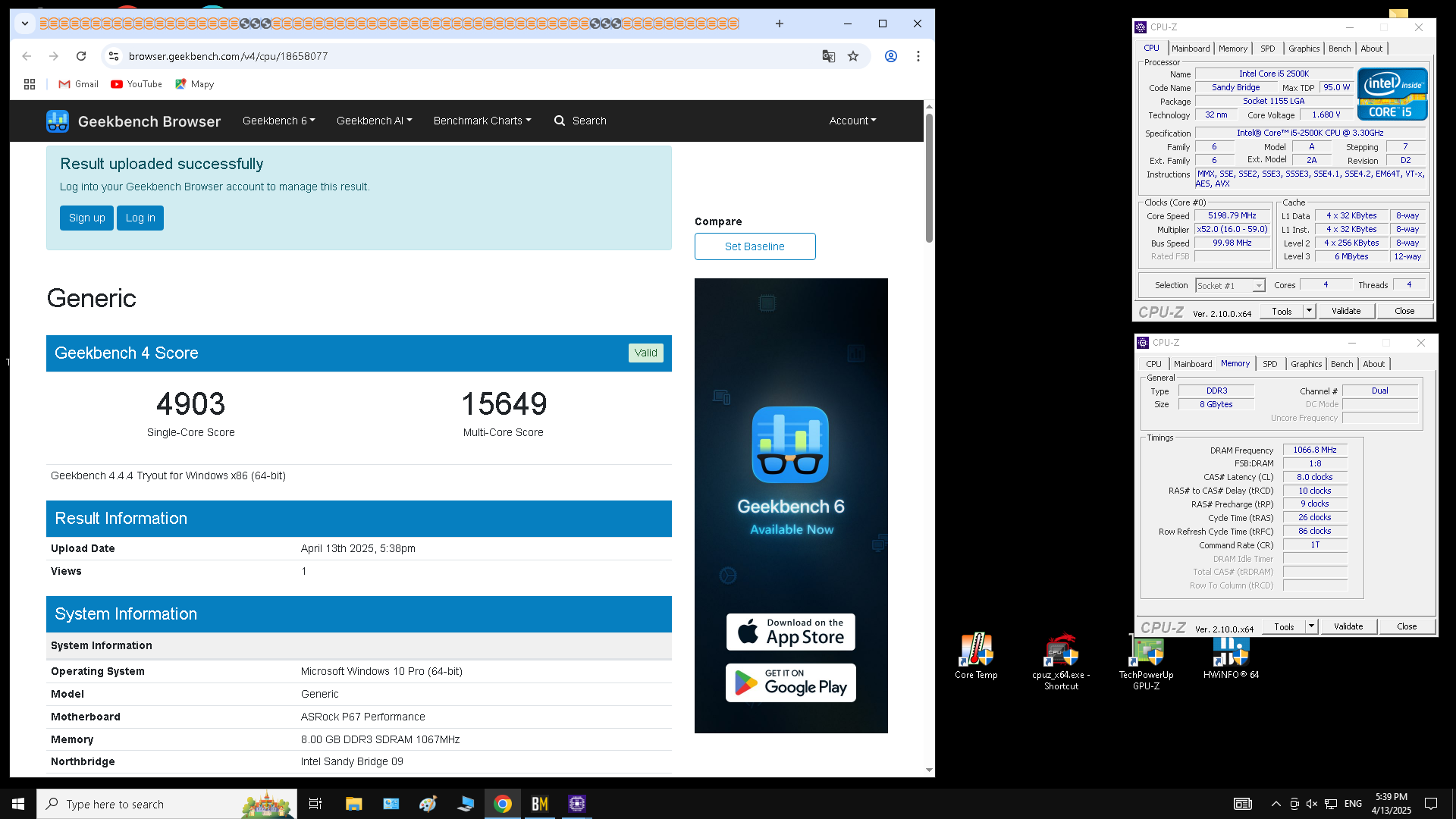Image resolution: width=1456 pixels, height=819 pixels.
Task: Switch to Memory tab in top CPU-Z
Action: 1233,49
